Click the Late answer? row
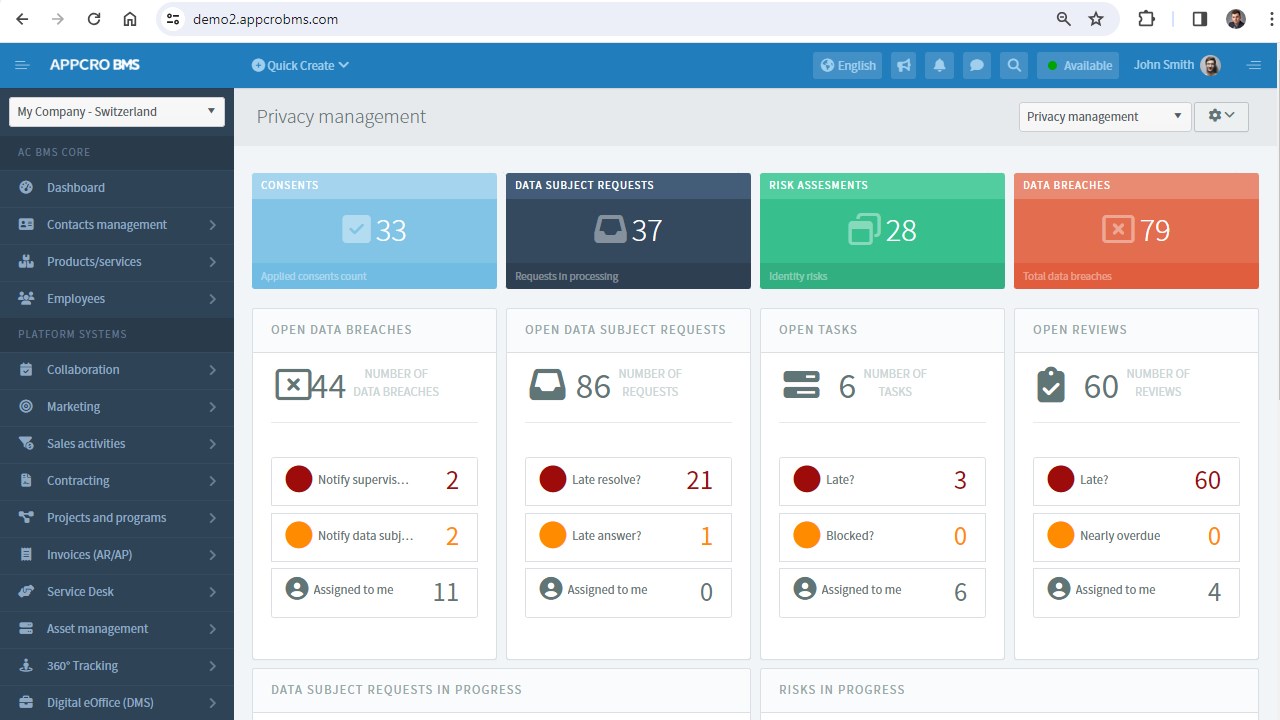This screenshot has height=720, width=1280. (628, 537)
